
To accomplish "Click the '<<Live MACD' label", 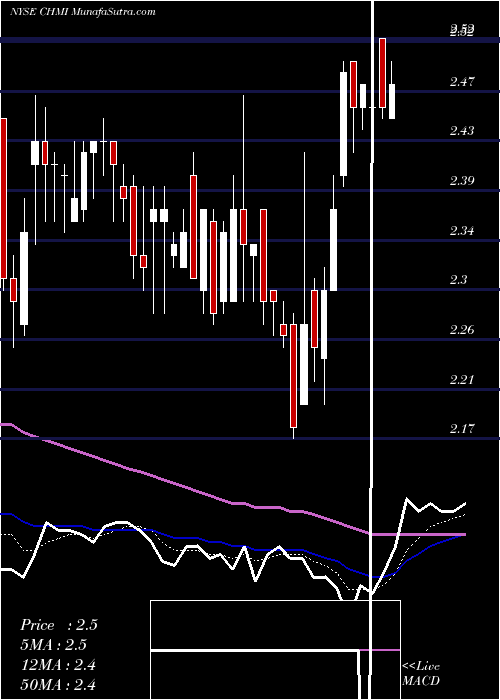I will 421,674.
